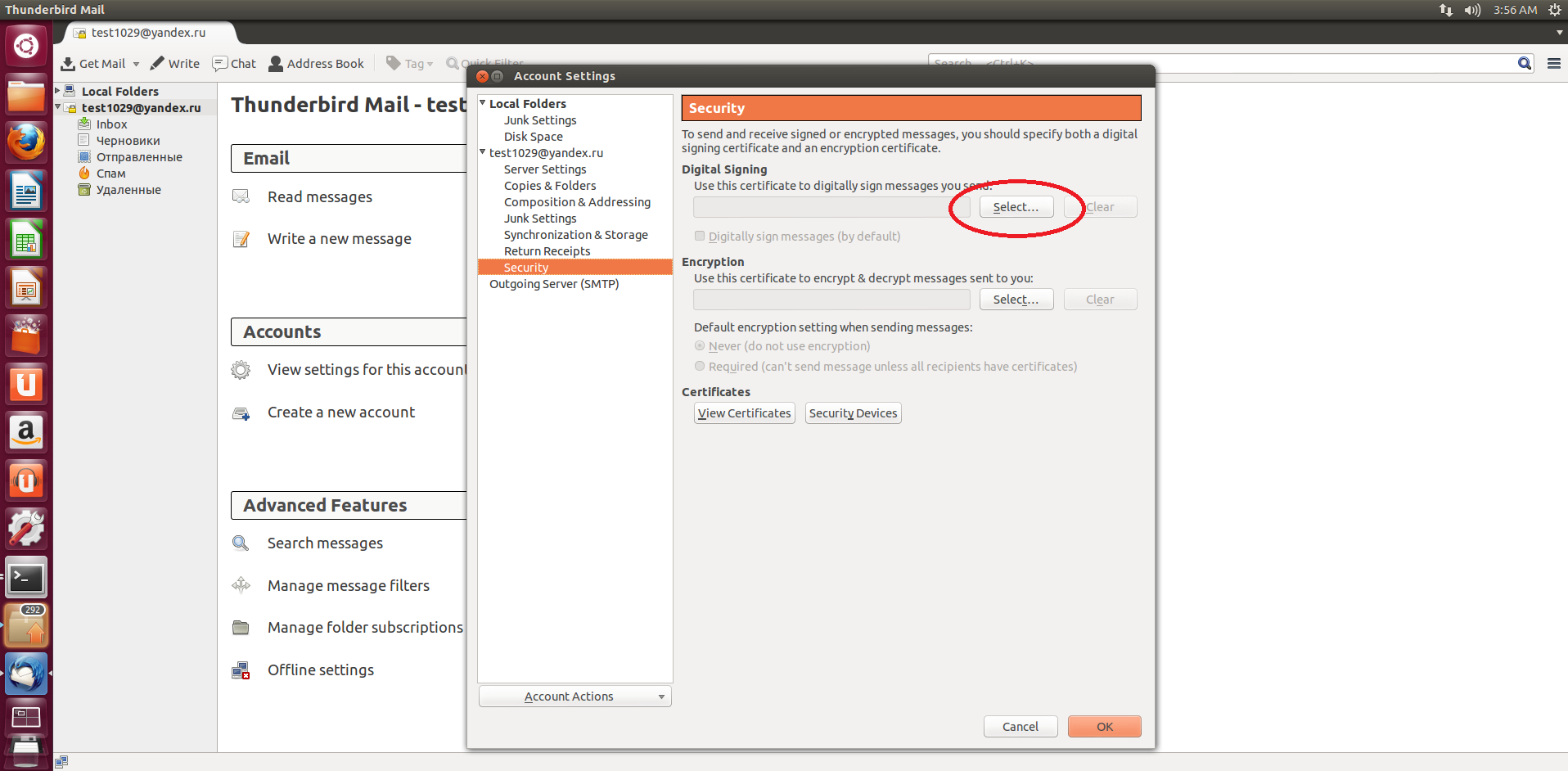
Task: Open the Thunderbird hamburger menu
Action: click(1553, 64)
